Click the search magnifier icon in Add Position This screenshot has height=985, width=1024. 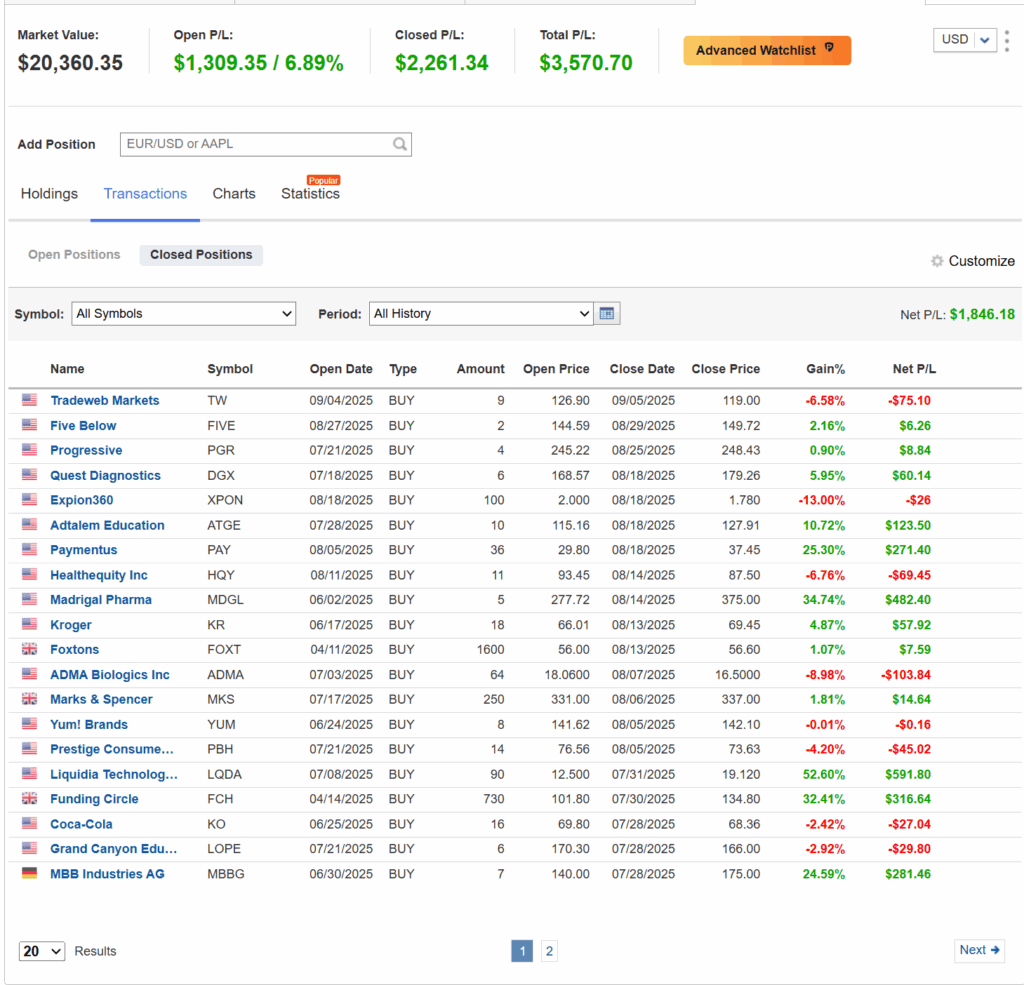tap(400, 144)
